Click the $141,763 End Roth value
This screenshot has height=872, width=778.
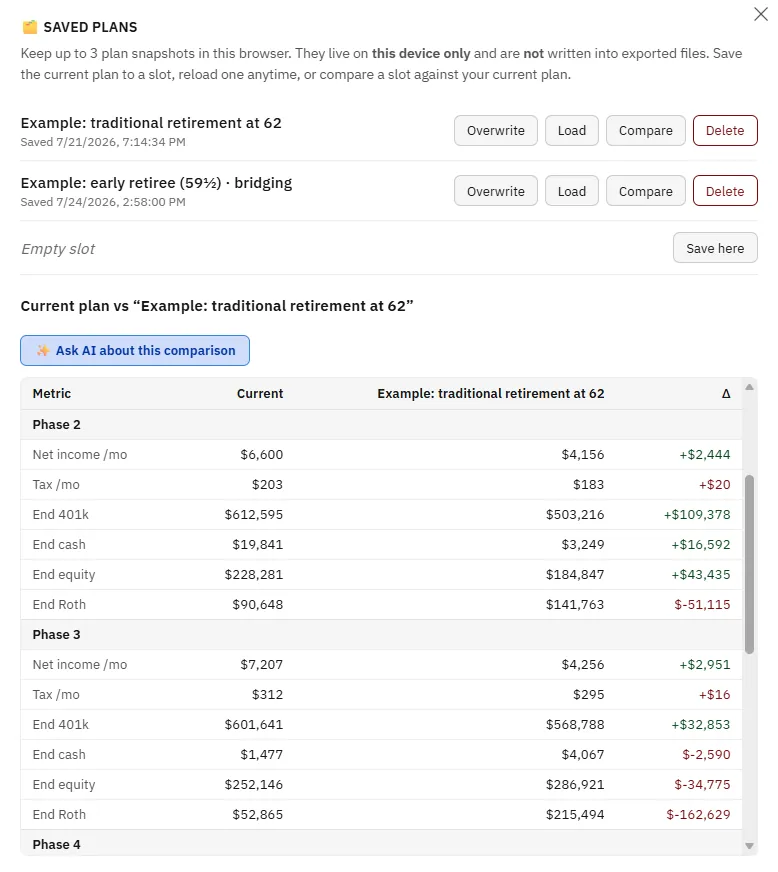pyautogui.click(x=575, y=605)
